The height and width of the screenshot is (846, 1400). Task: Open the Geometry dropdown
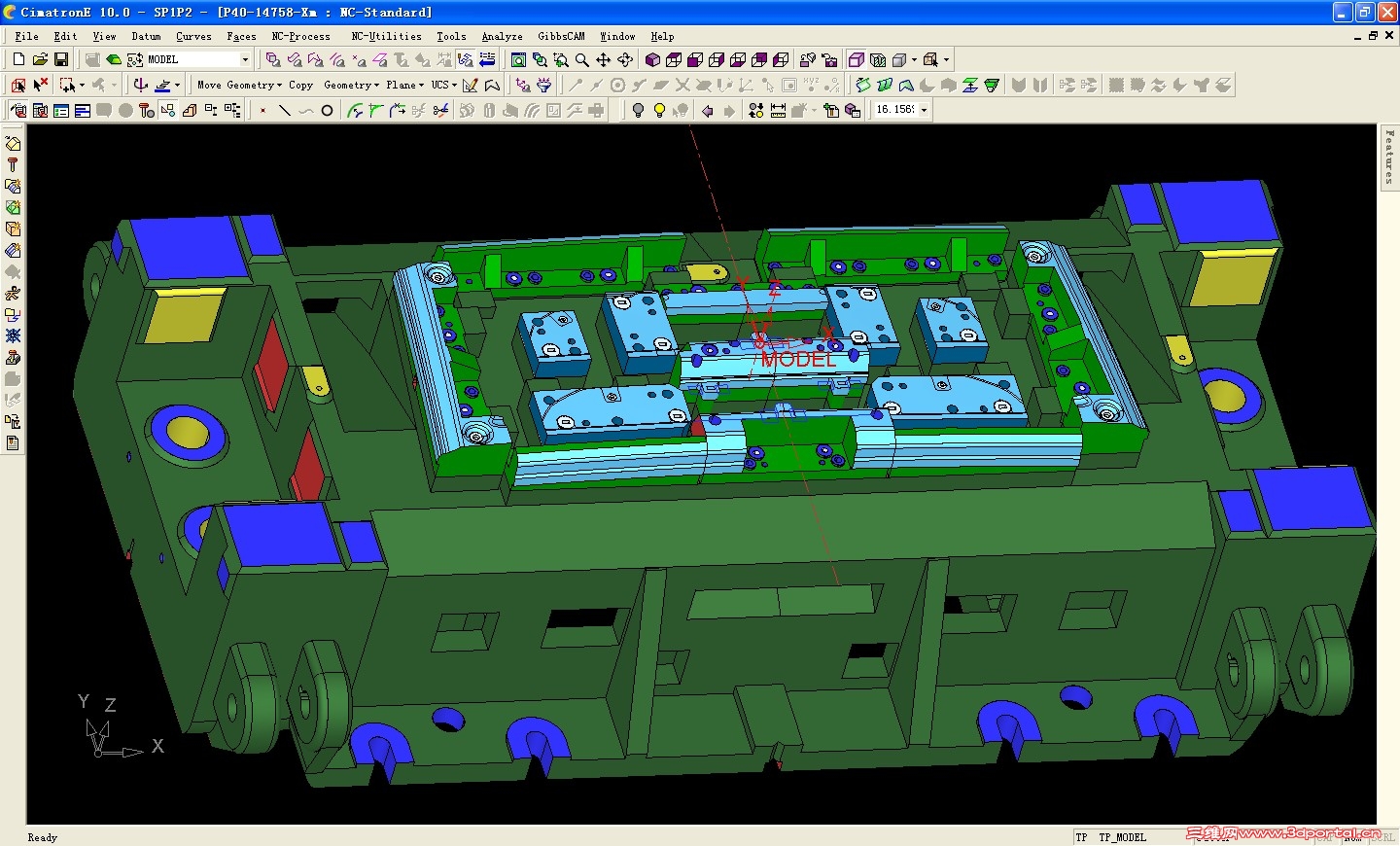coord(352,85)
